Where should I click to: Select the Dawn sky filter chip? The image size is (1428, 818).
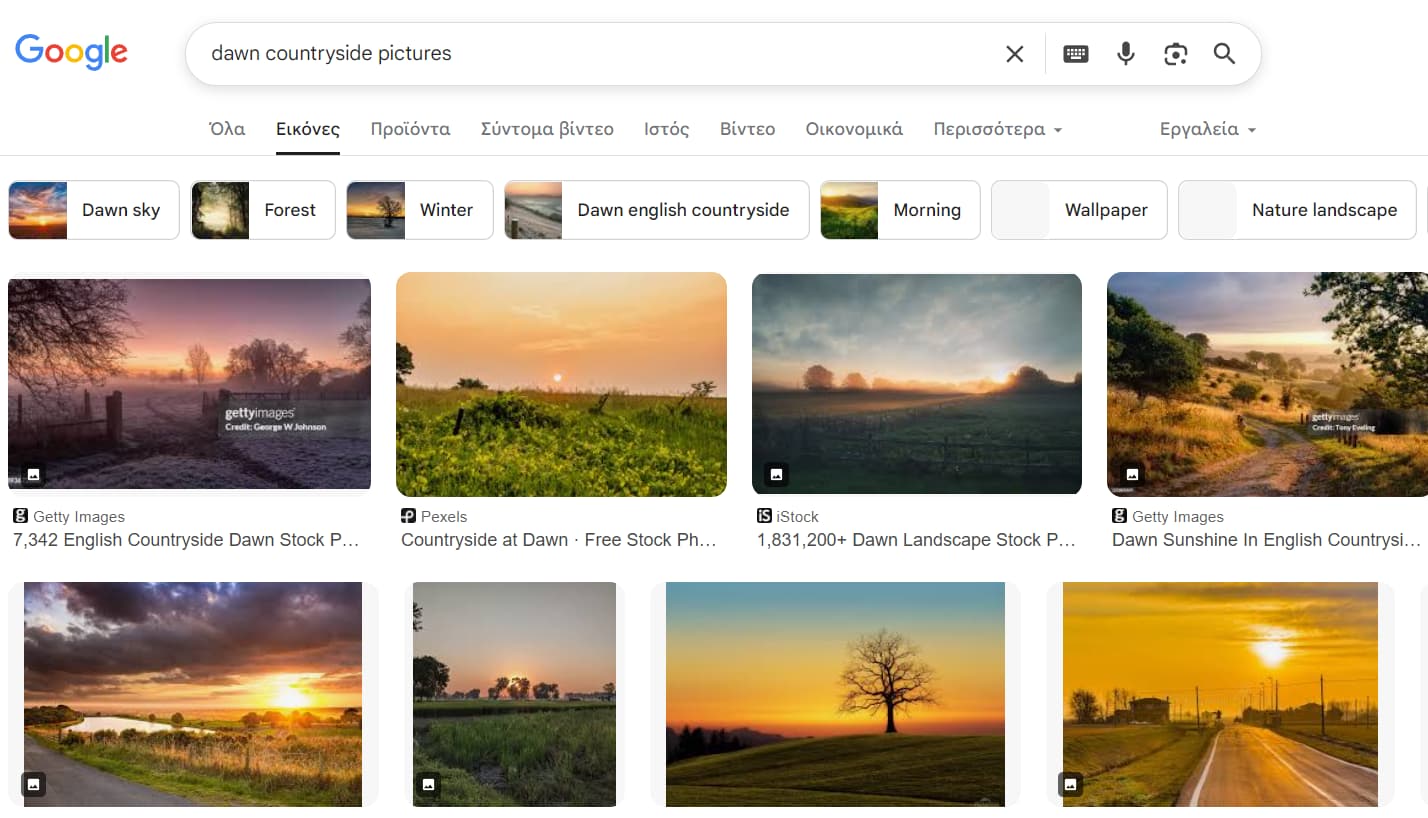pyautogui.click(x=94, y=210)
